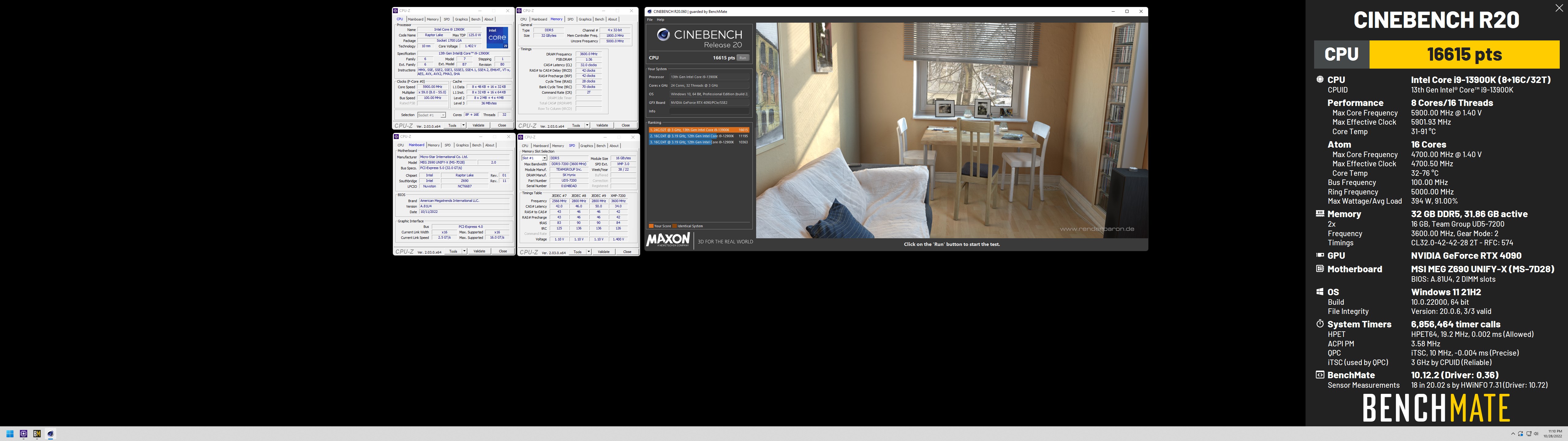Switch to Bench tab in the top-left CPU-Z window
This screenshot has height=441, width=1568.
[x=476, y=20]
